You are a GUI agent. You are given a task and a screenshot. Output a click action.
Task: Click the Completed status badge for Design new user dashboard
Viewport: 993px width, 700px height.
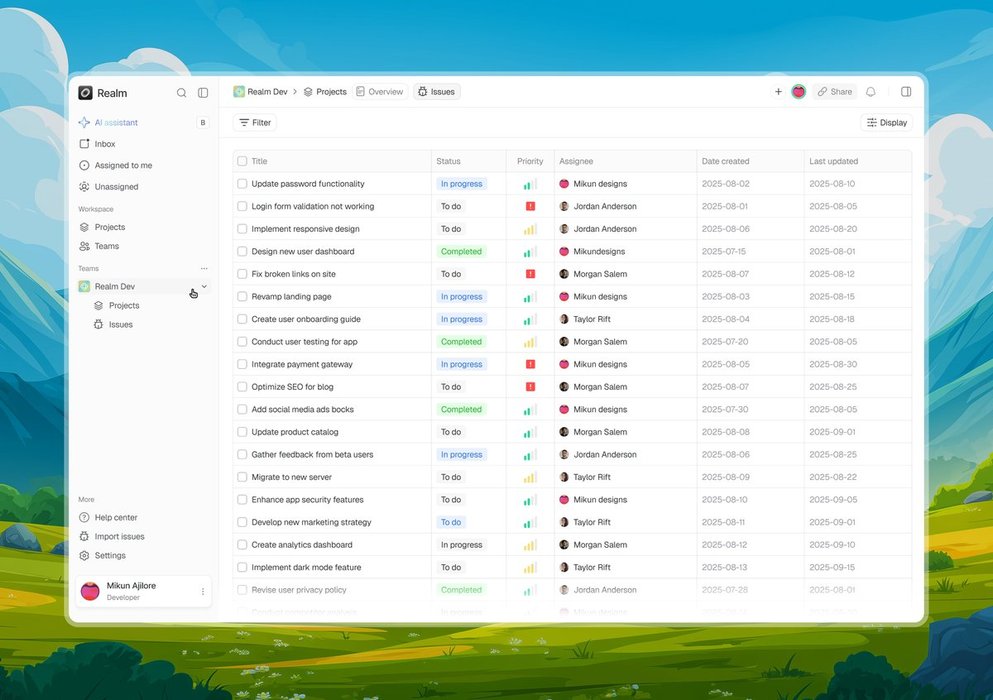[x=461, y=252]
